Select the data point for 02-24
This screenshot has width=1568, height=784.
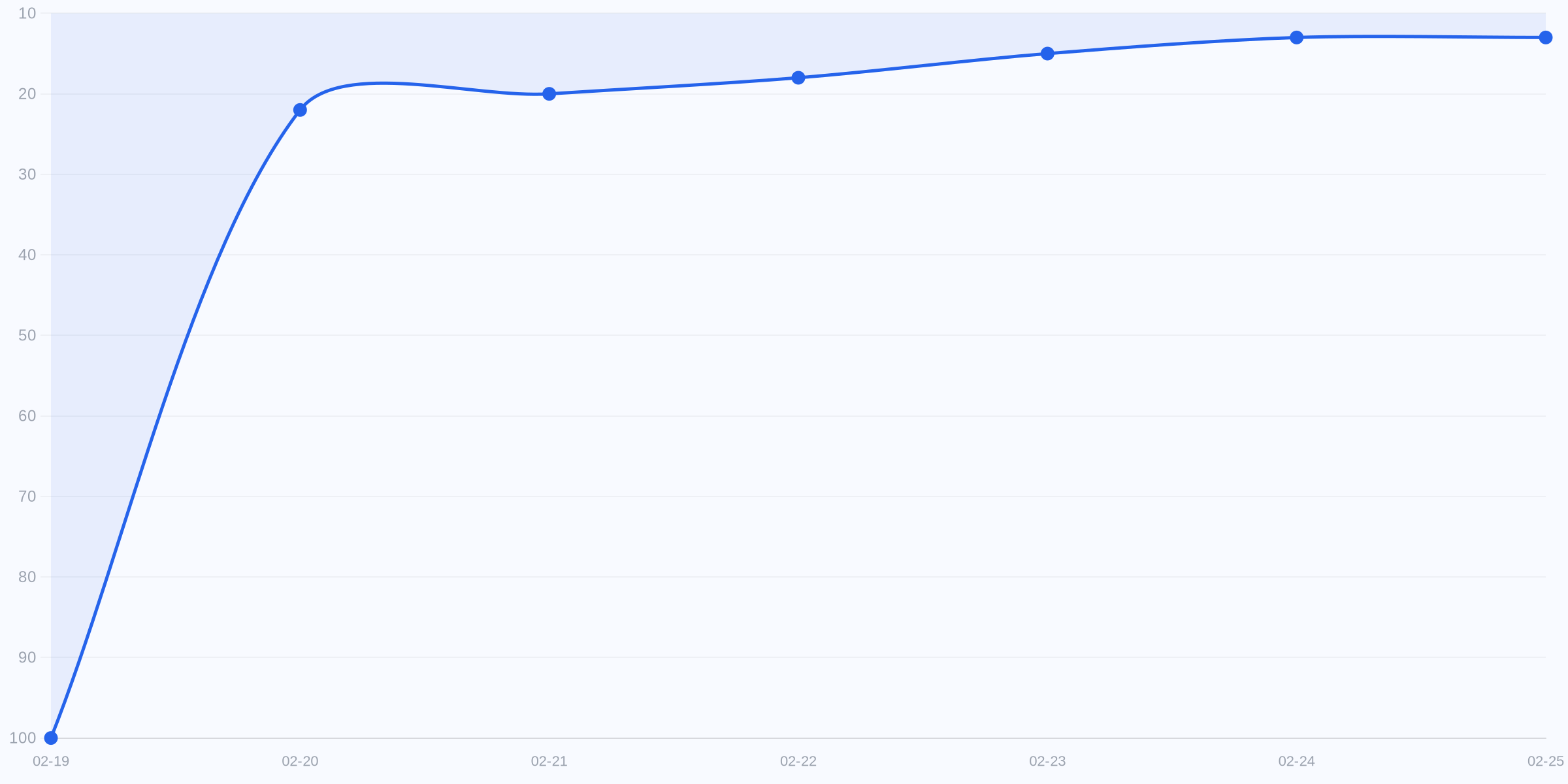tap(1297, 37)
